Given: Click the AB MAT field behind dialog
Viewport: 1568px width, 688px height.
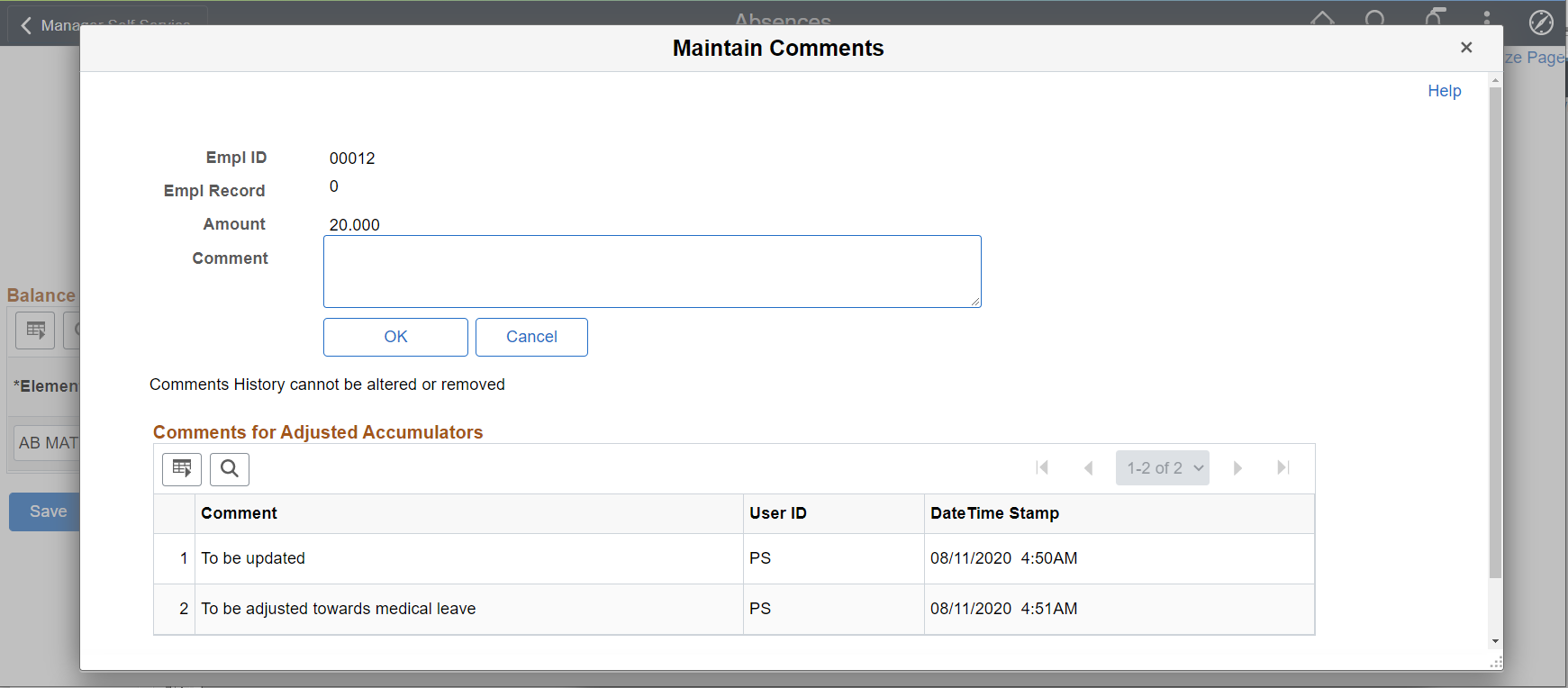Looking at the screenshot, I should pyautogui.click(x=47, y=443).
